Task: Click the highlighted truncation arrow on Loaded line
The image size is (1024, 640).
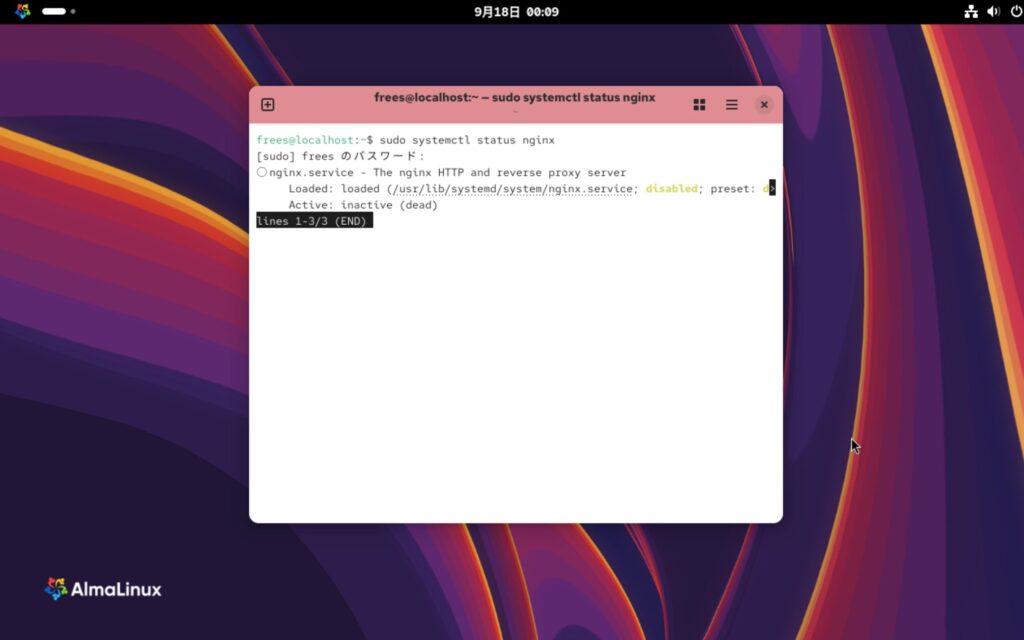Action: click(771, 189)
